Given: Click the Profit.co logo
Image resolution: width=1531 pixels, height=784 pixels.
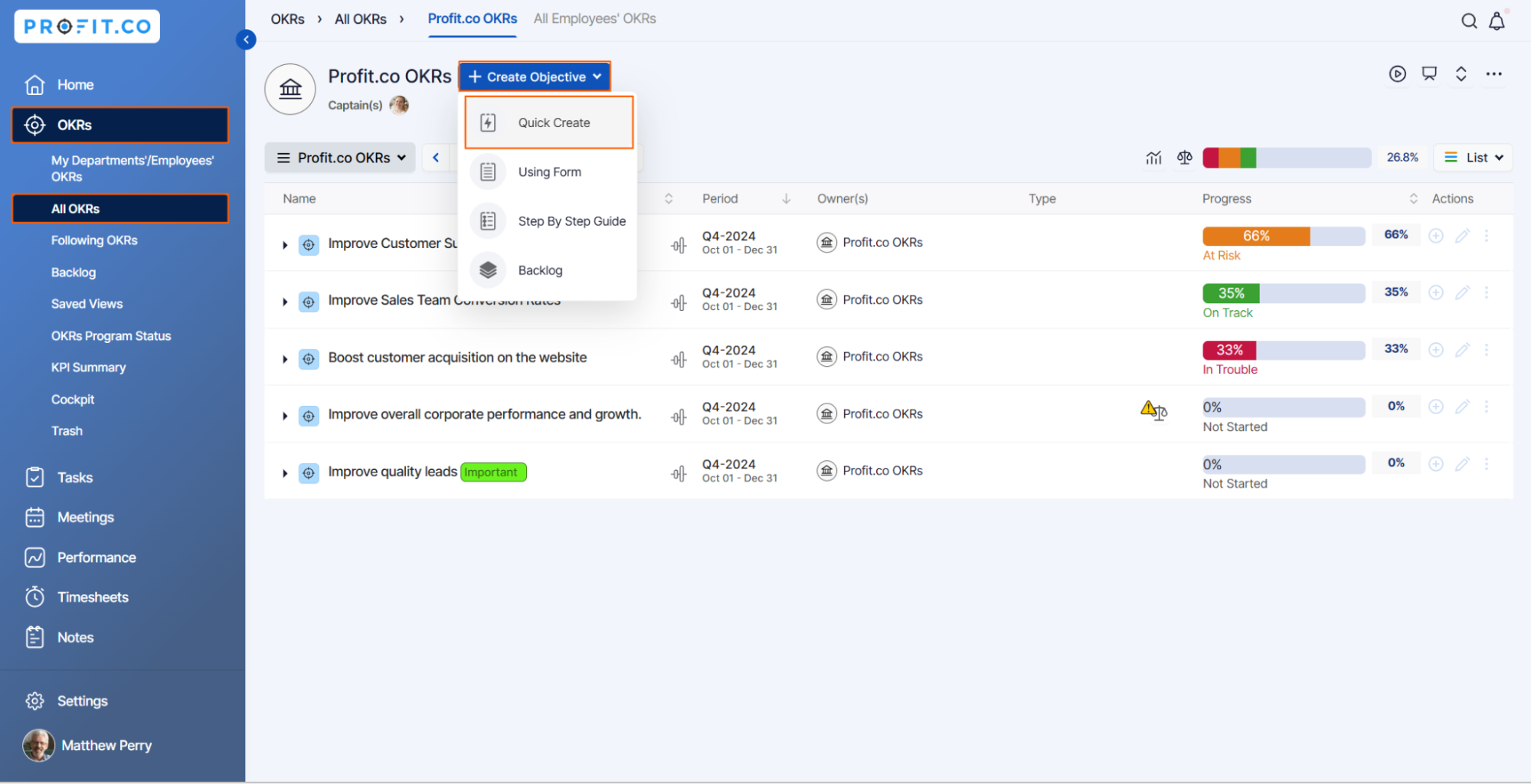Looking at the screenshot, I should (87, 27).
